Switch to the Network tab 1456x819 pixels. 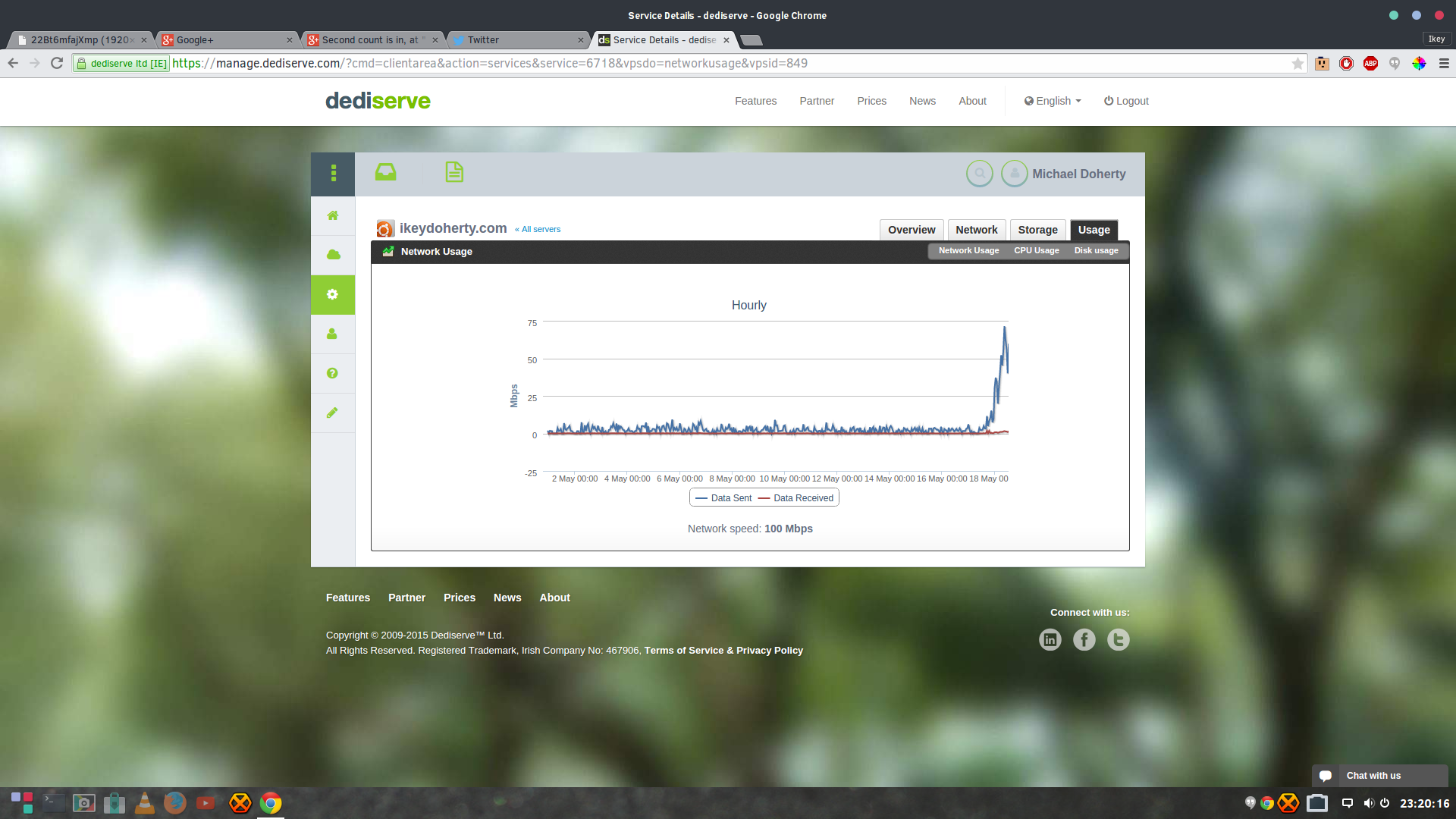click(x=977, y=230)
